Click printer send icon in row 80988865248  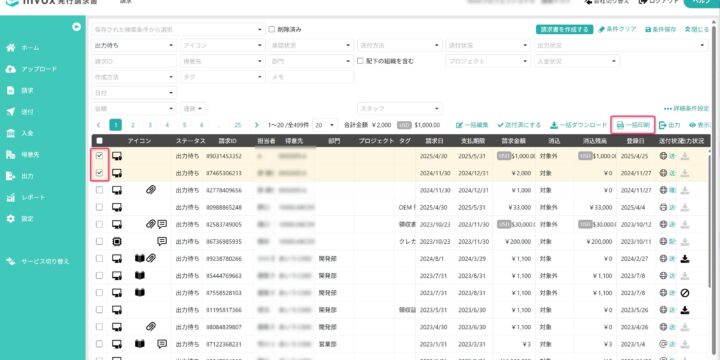pyautogui.click(x=663, y=207)
